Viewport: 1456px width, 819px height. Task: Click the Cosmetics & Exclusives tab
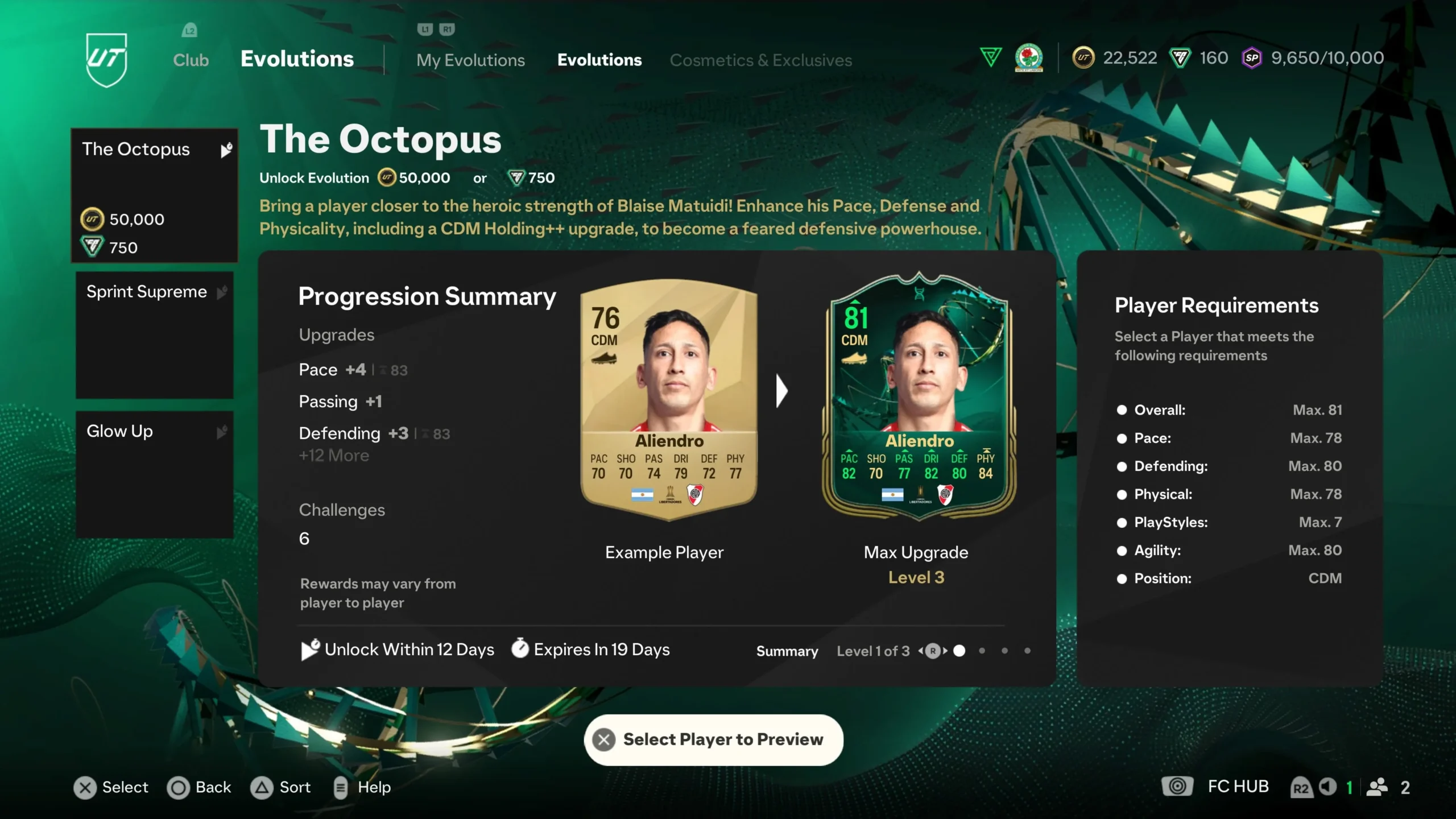coord(761,59)
